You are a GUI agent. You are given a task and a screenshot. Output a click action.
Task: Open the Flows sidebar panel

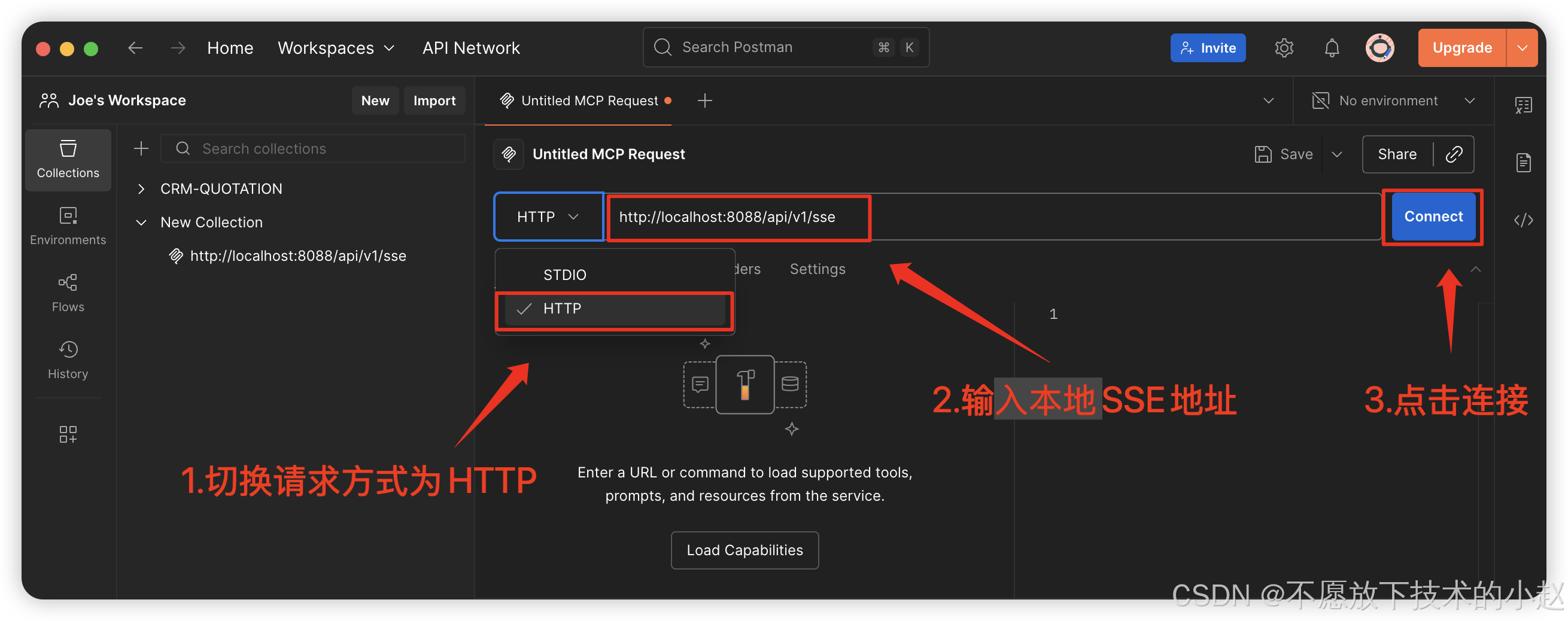coord(68,293)
